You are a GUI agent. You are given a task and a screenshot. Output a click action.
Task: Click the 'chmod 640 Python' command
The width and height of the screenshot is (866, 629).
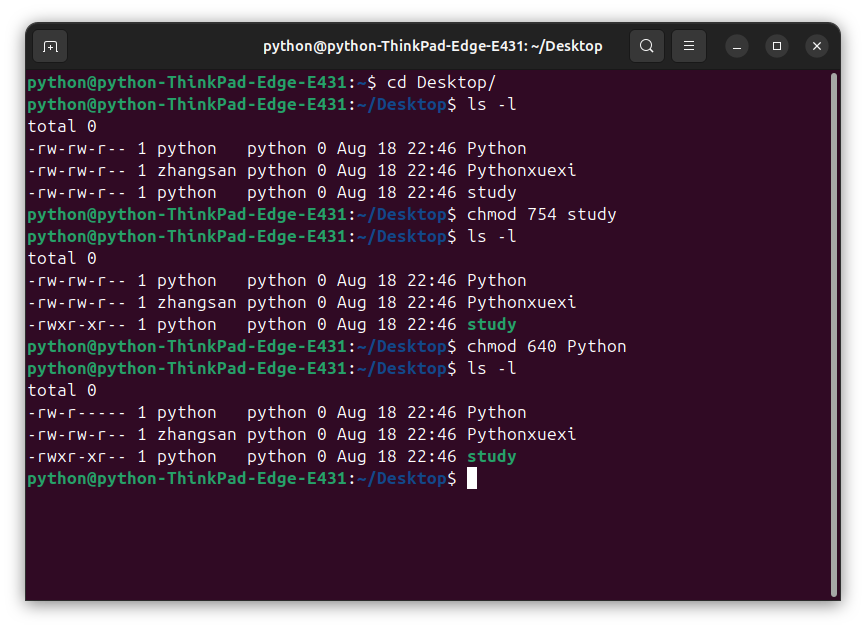point(546,347)
